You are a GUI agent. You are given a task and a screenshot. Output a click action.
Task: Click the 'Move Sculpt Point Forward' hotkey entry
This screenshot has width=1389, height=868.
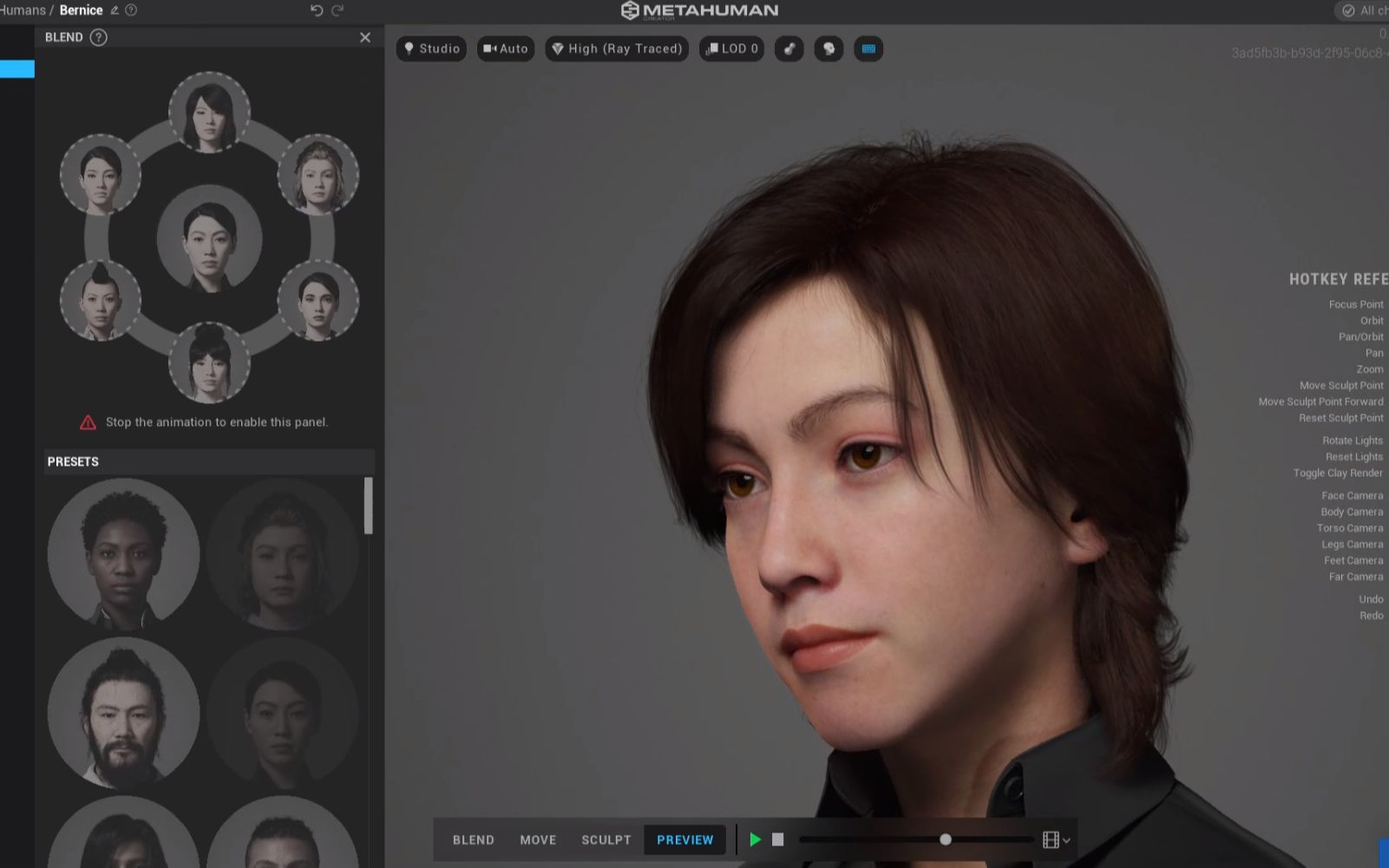(x=1321, y=401)
